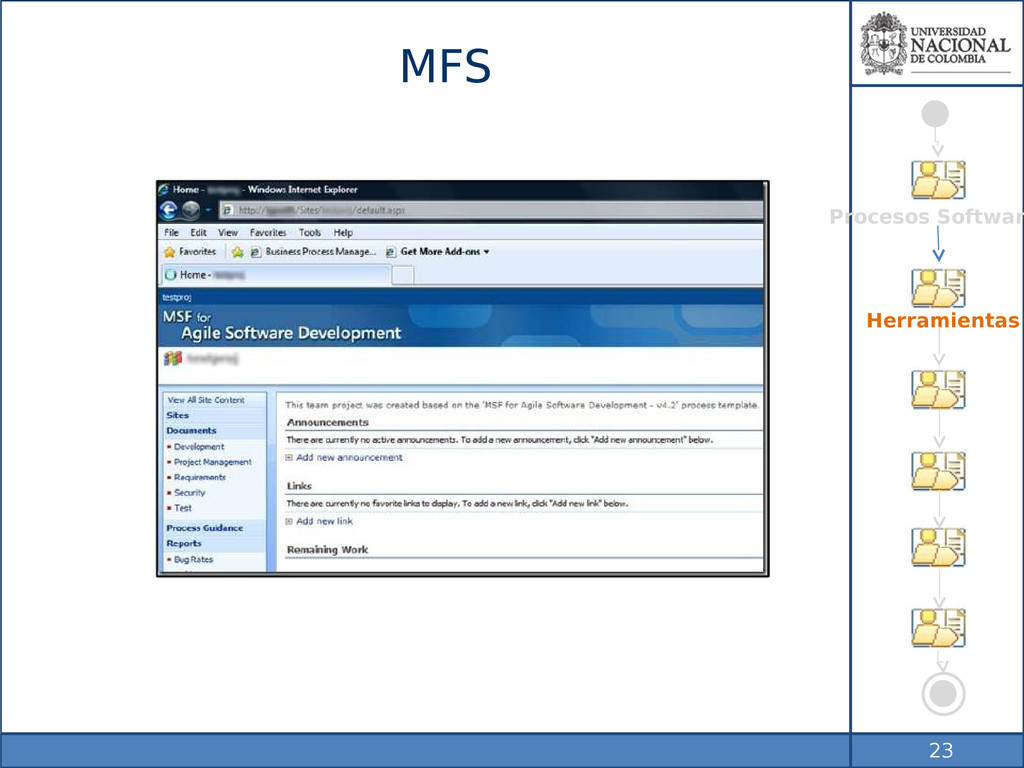1024x768 pixels.
Task: Click the step icon directly below Herramientas
Action: 938,390
